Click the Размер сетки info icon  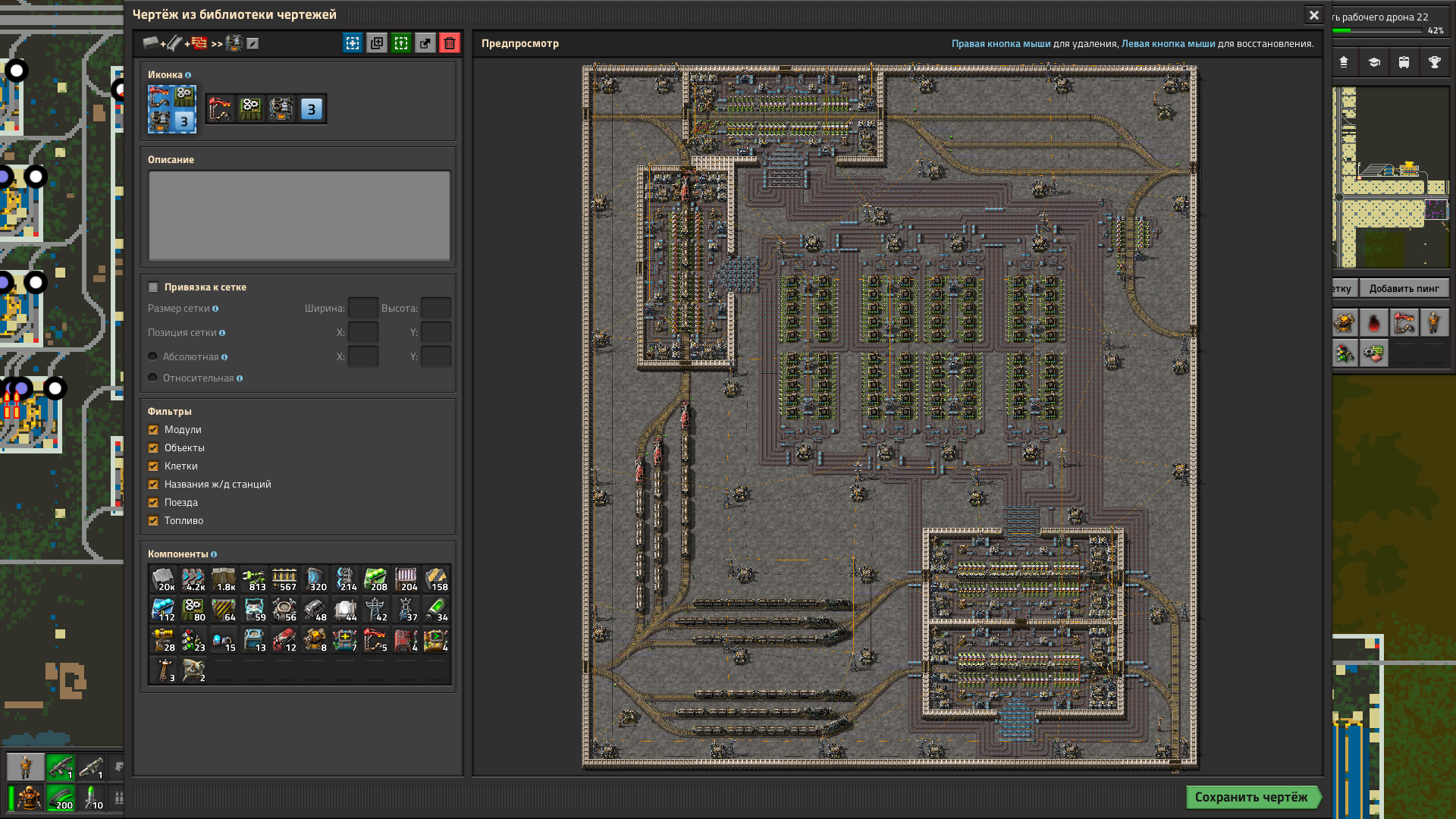coord(215,309)
